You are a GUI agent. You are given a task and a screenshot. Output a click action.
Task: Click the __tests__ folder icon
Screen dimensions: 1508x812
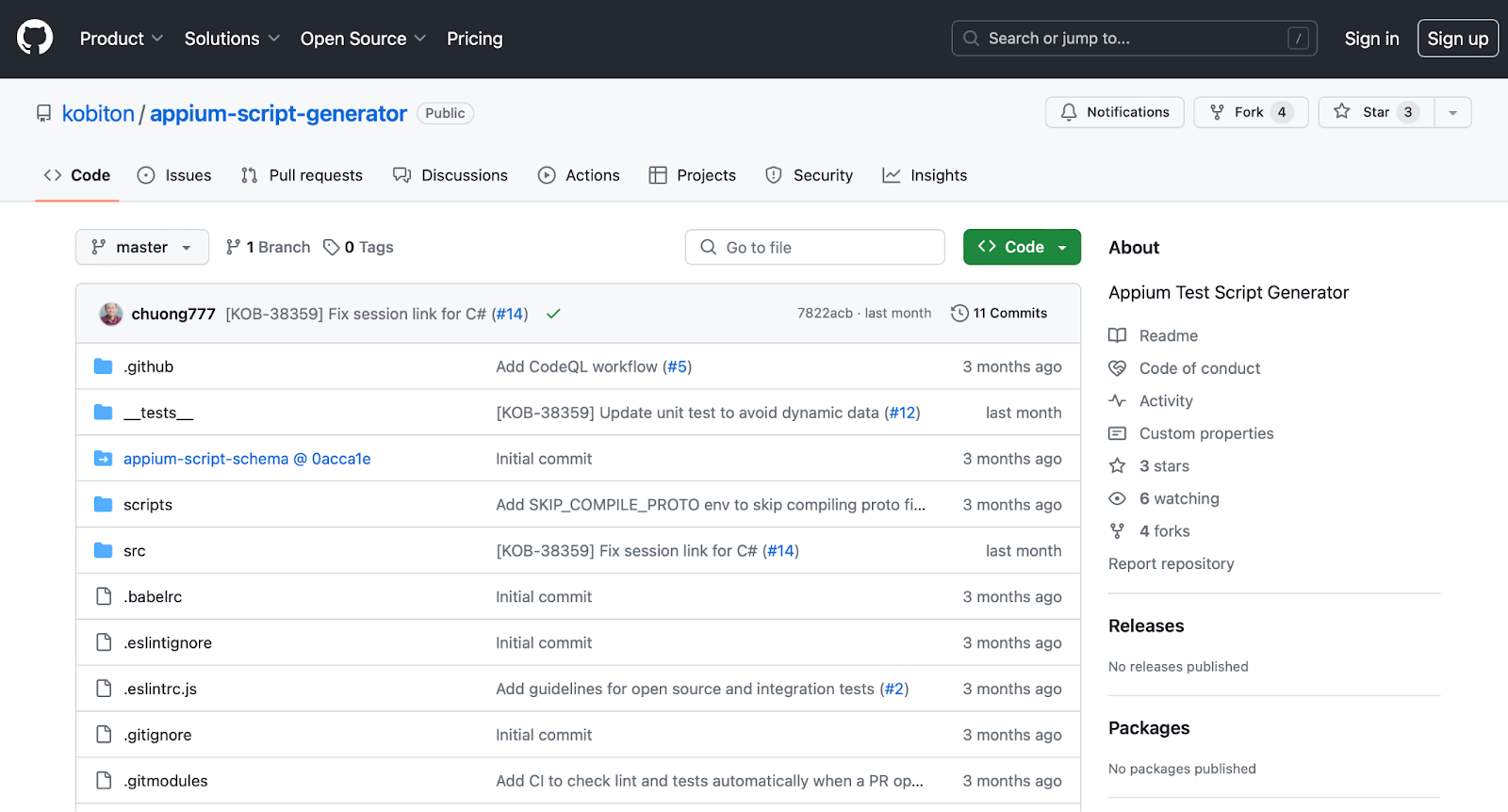[104, 413]
